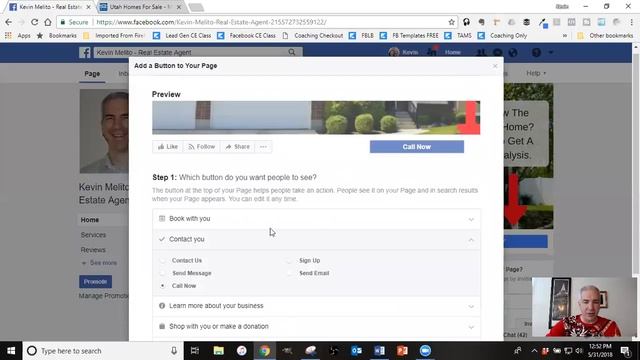Open the Help dropdown on the page
Viewport: 640px width, 360px height.
[536, 73]
